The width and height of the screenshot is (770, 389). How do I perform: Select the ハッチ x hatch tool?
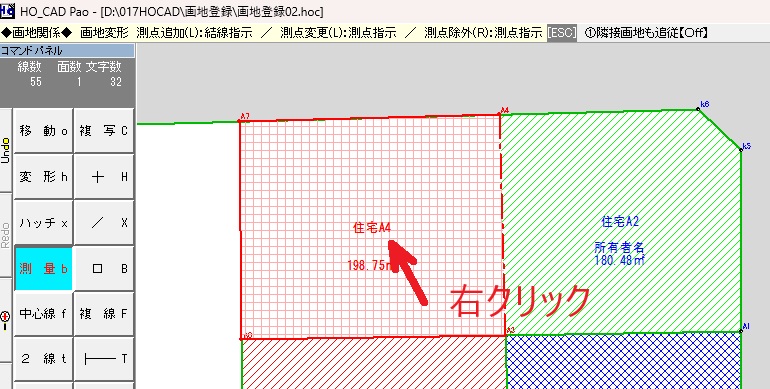pyautogui.click(x=43, y=222)
